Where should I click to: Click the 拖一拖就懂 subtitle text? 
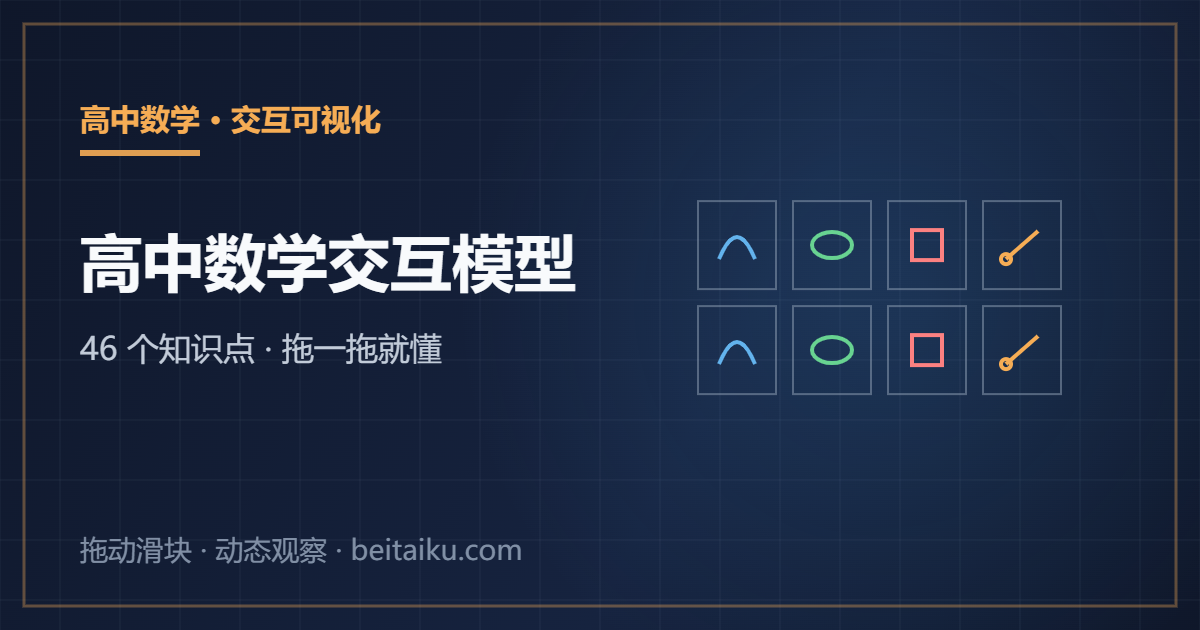click(x=362, y=350)
